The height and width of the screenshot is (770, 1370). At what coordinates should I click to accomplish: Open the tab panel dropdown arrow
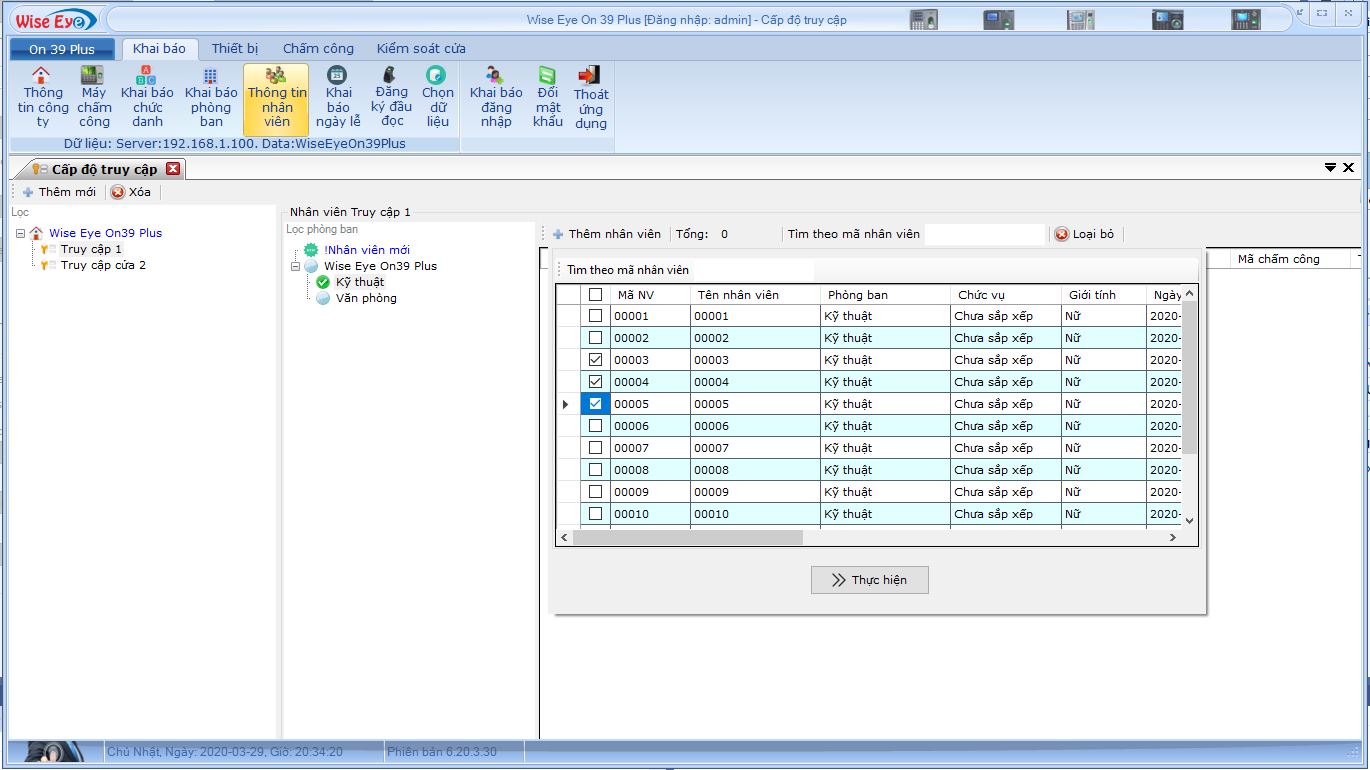pos(1330,168)
